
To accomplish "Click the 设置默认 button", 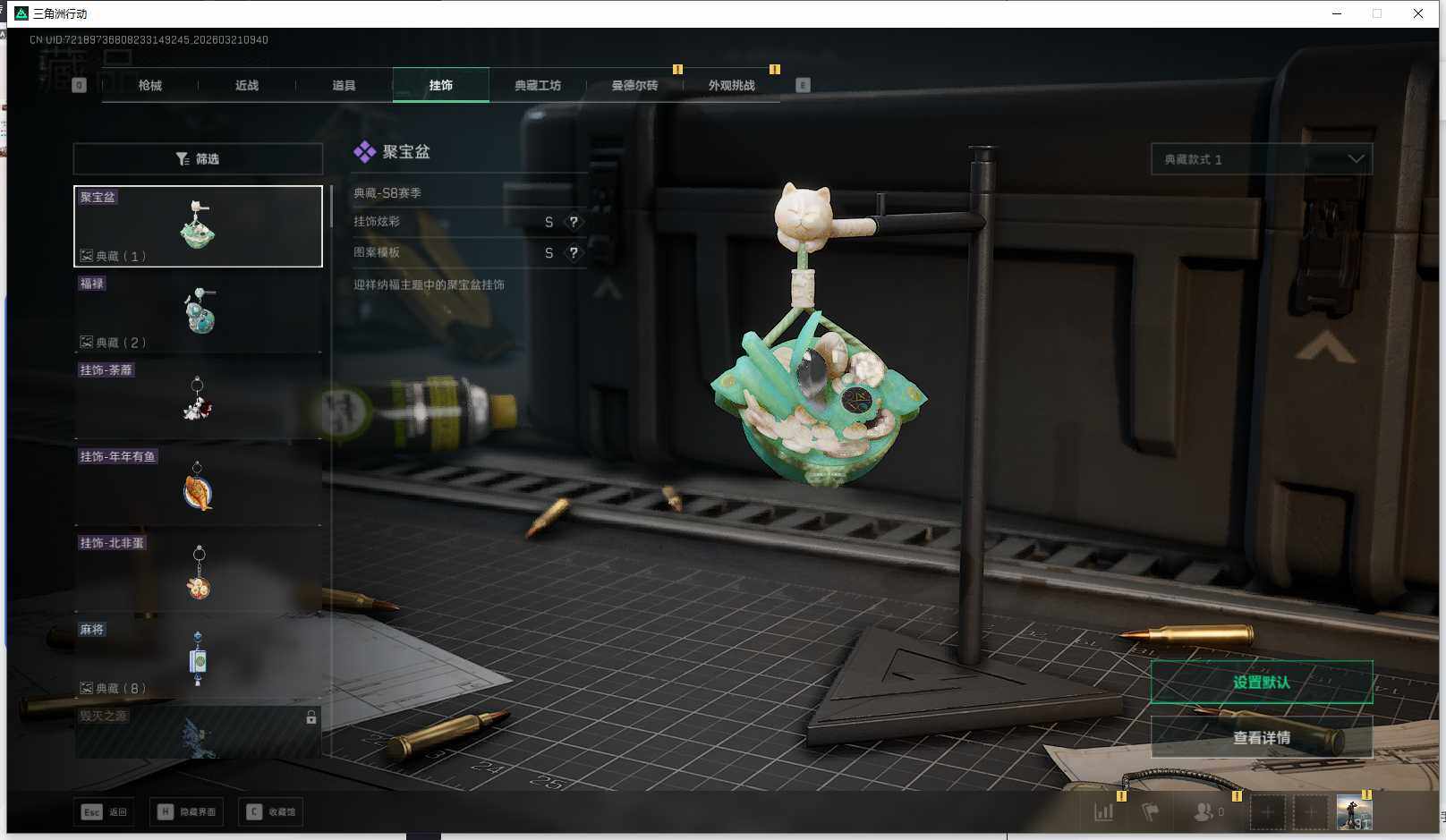I will pyautogui.click(x=1262, y=683).
